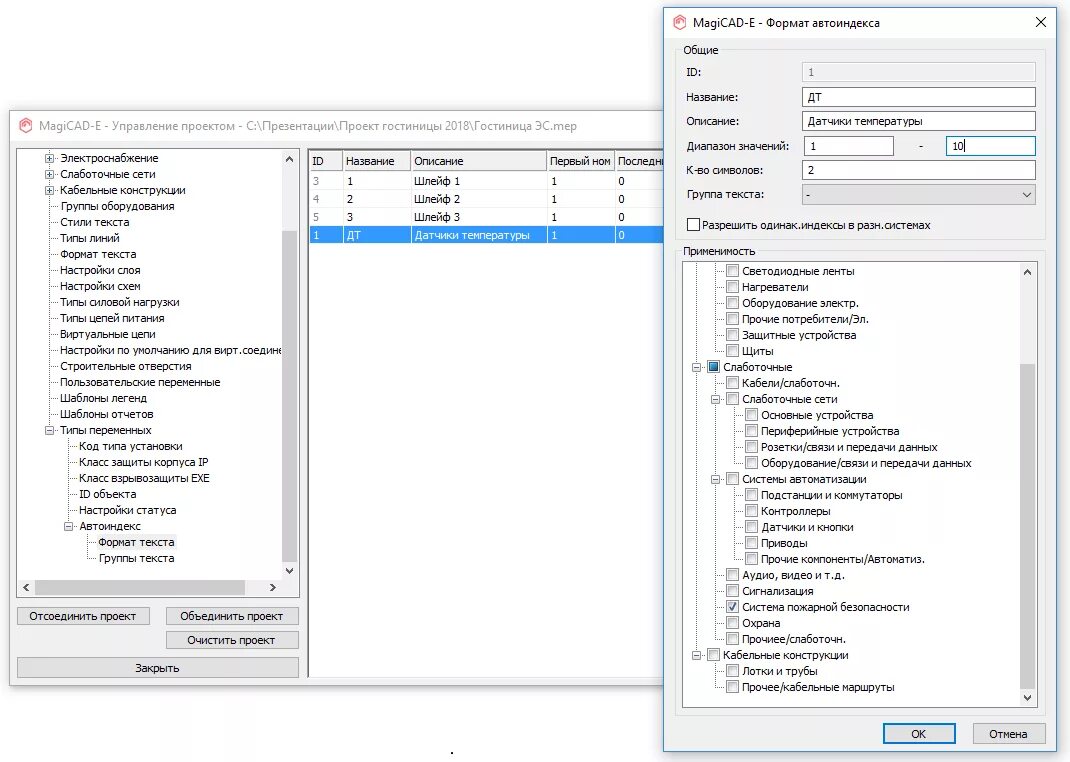The width and height of the screenshot is (1070, 762).
Task: Click right arrow of project tree horizontal scrollbar
Action: [272, 587]
